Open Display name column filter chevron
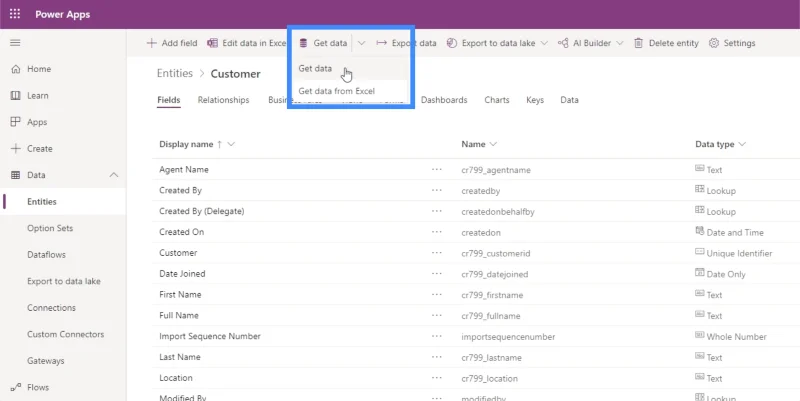800x401 pixels. click(x=231, y=144)
